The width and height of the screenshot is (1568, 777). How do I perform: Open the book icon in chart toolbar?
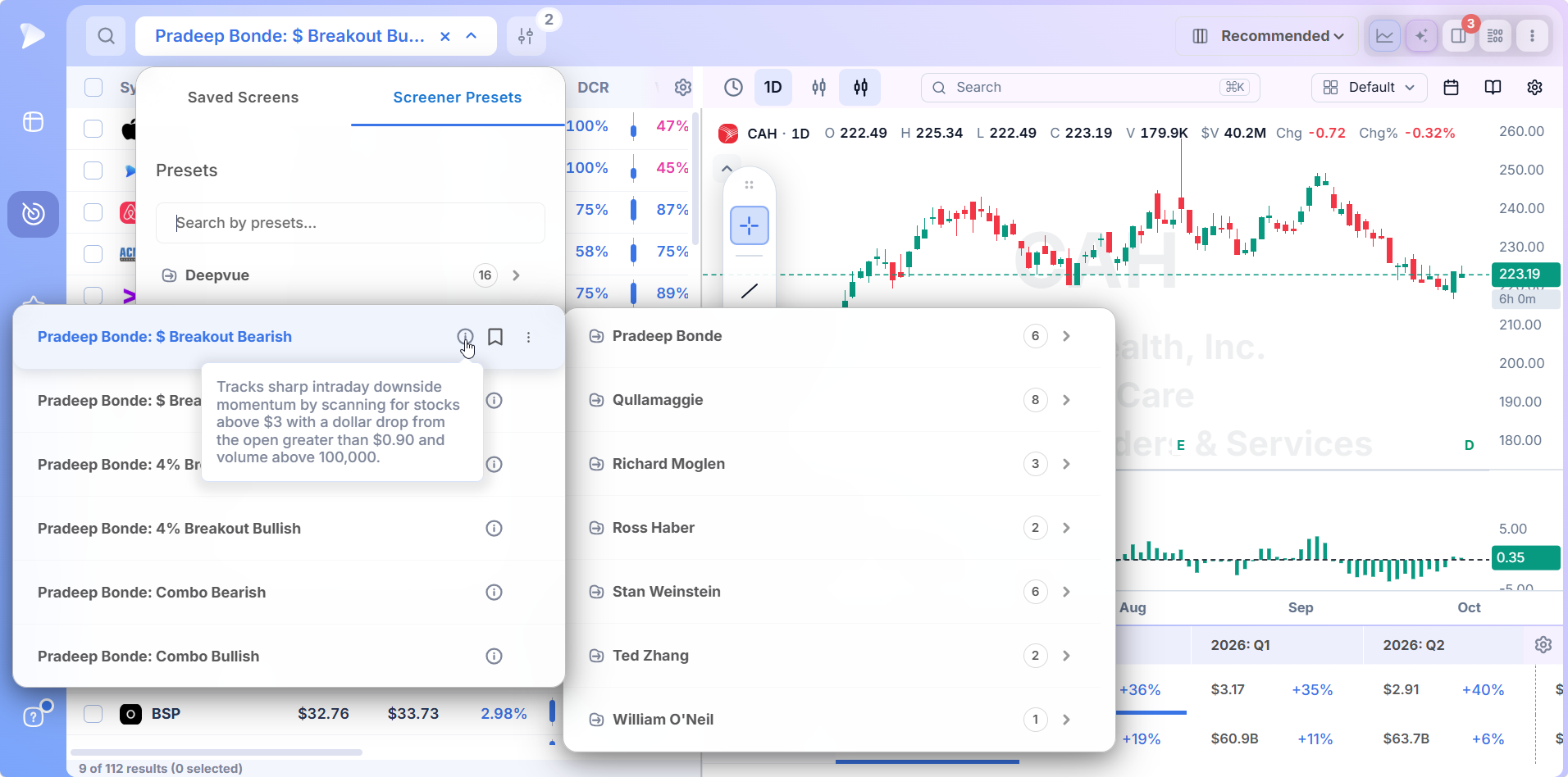(1493, 88)
